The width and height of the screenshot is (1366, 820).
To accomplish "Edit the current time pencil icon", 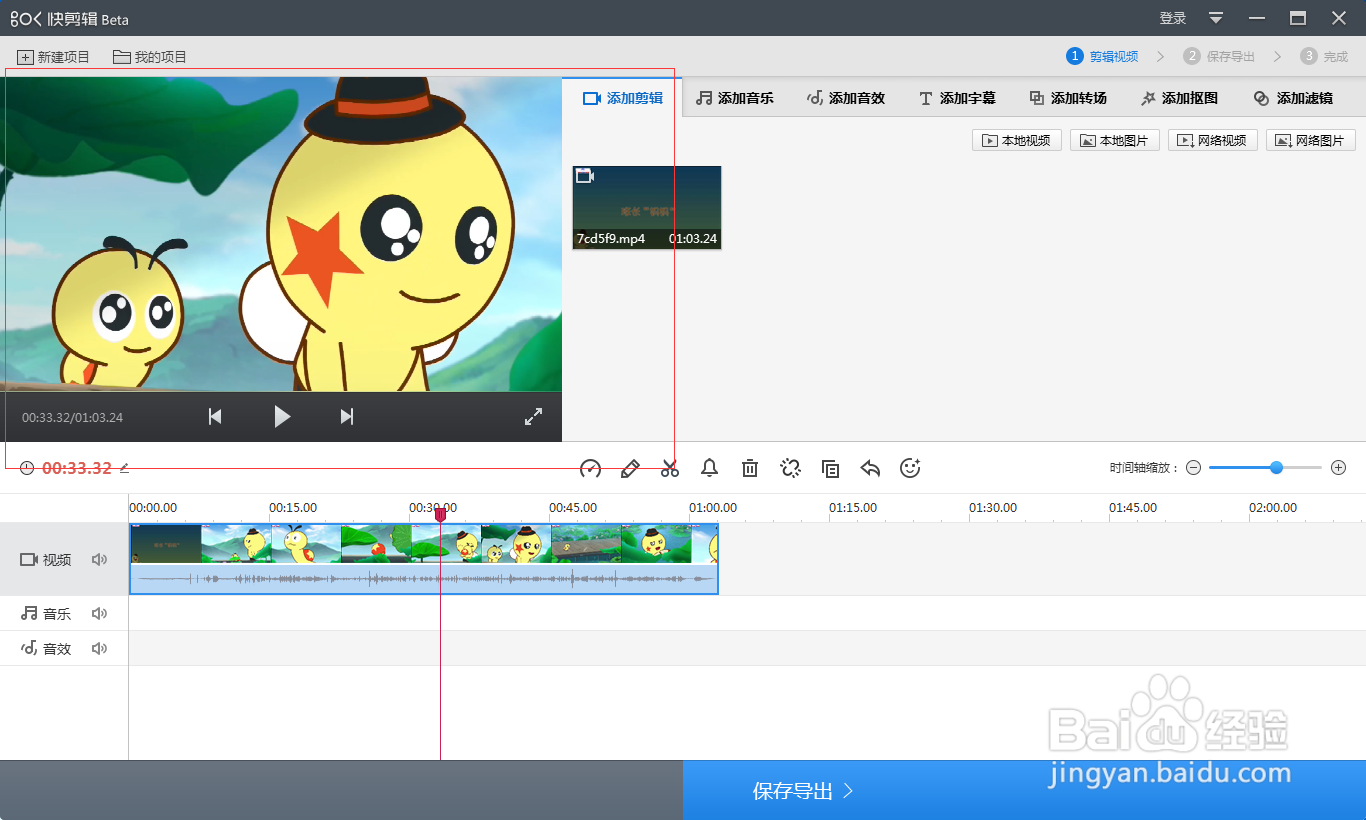I will [x=125, y=468].
